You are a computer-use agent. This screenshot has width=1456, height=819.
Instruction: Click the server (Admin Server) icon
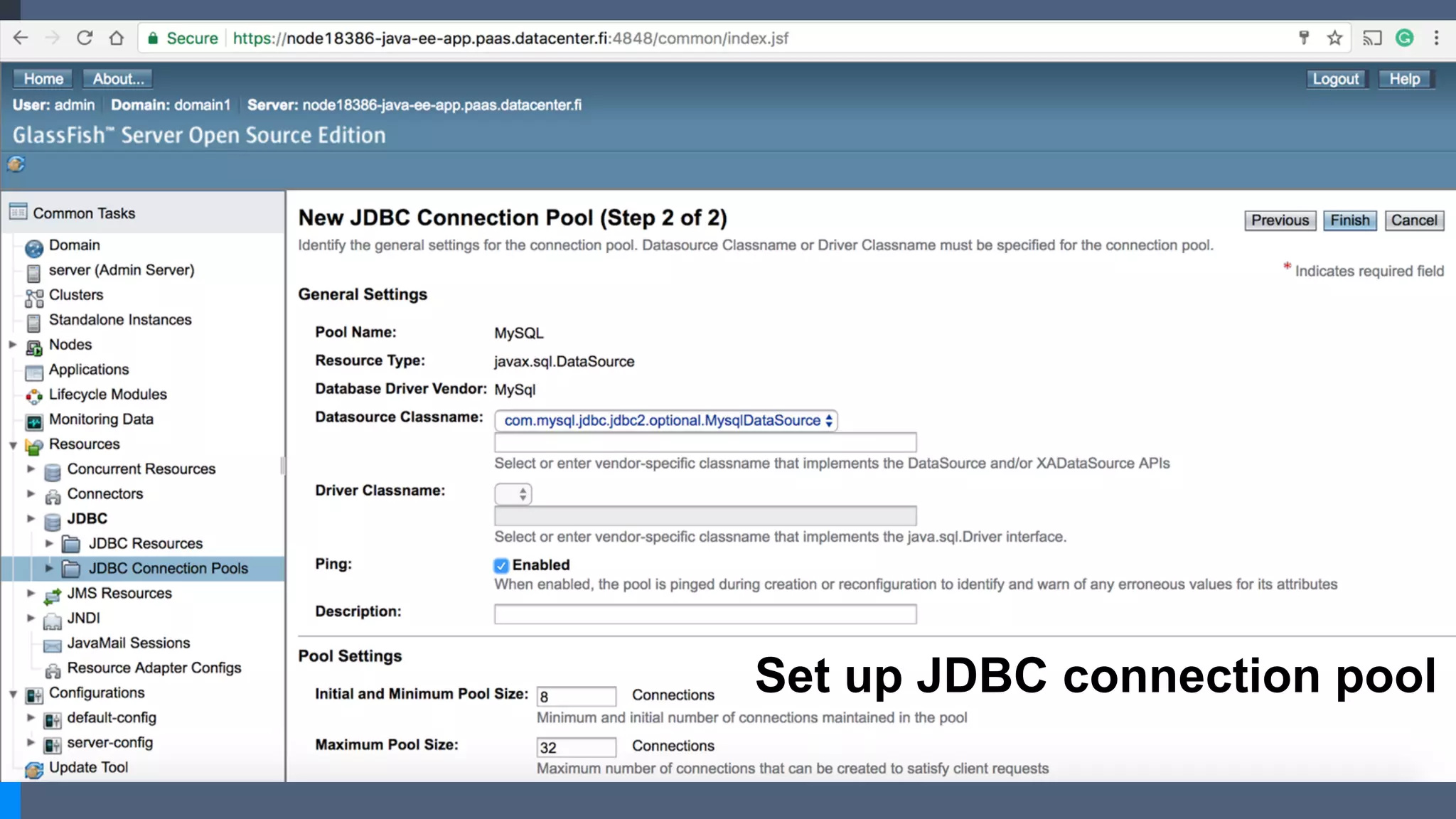(33, 273)
